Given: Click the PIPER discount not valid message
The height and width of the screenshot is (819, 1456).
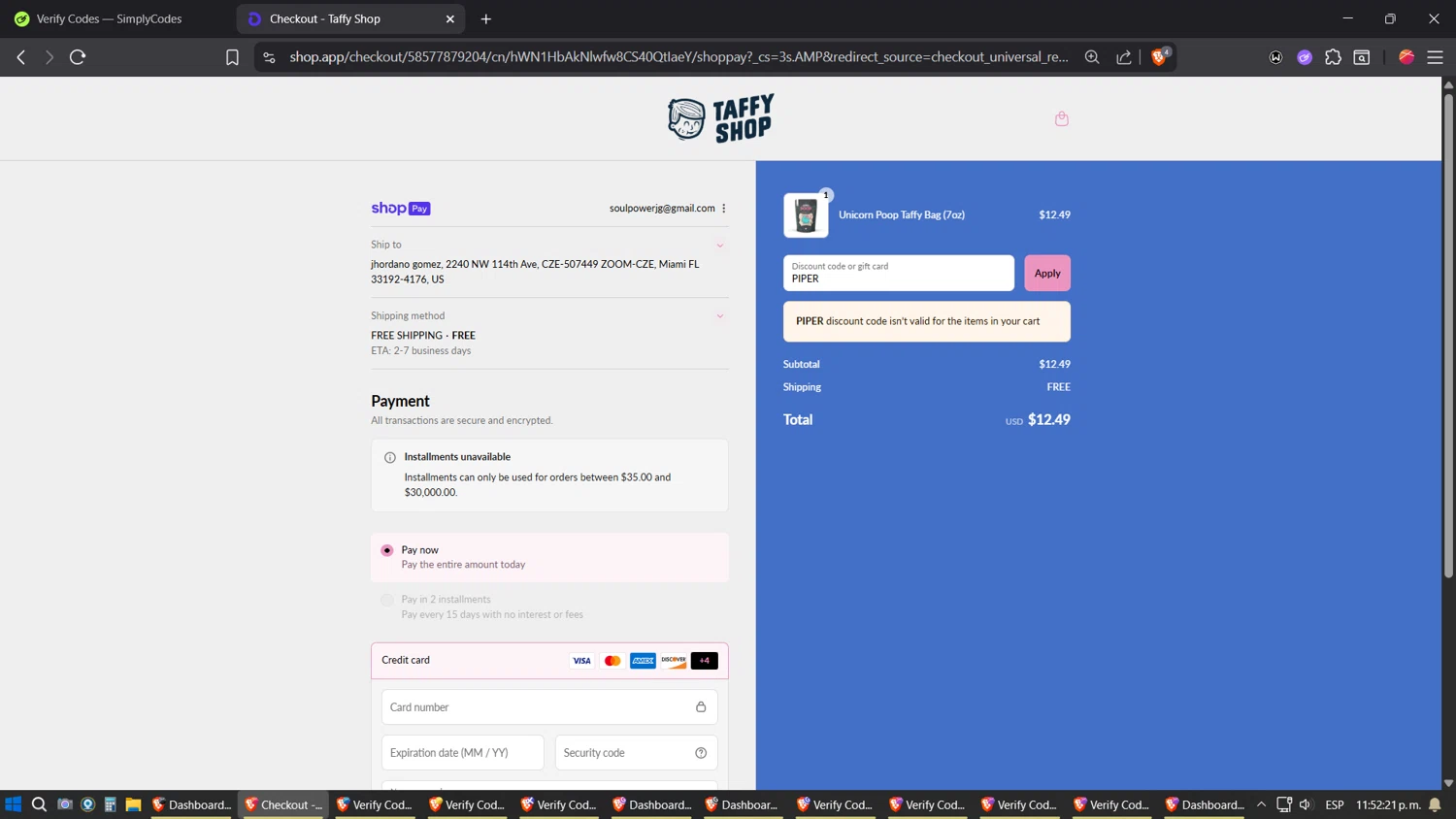Looking at the screenshot, I should click(x=927, y=321).
